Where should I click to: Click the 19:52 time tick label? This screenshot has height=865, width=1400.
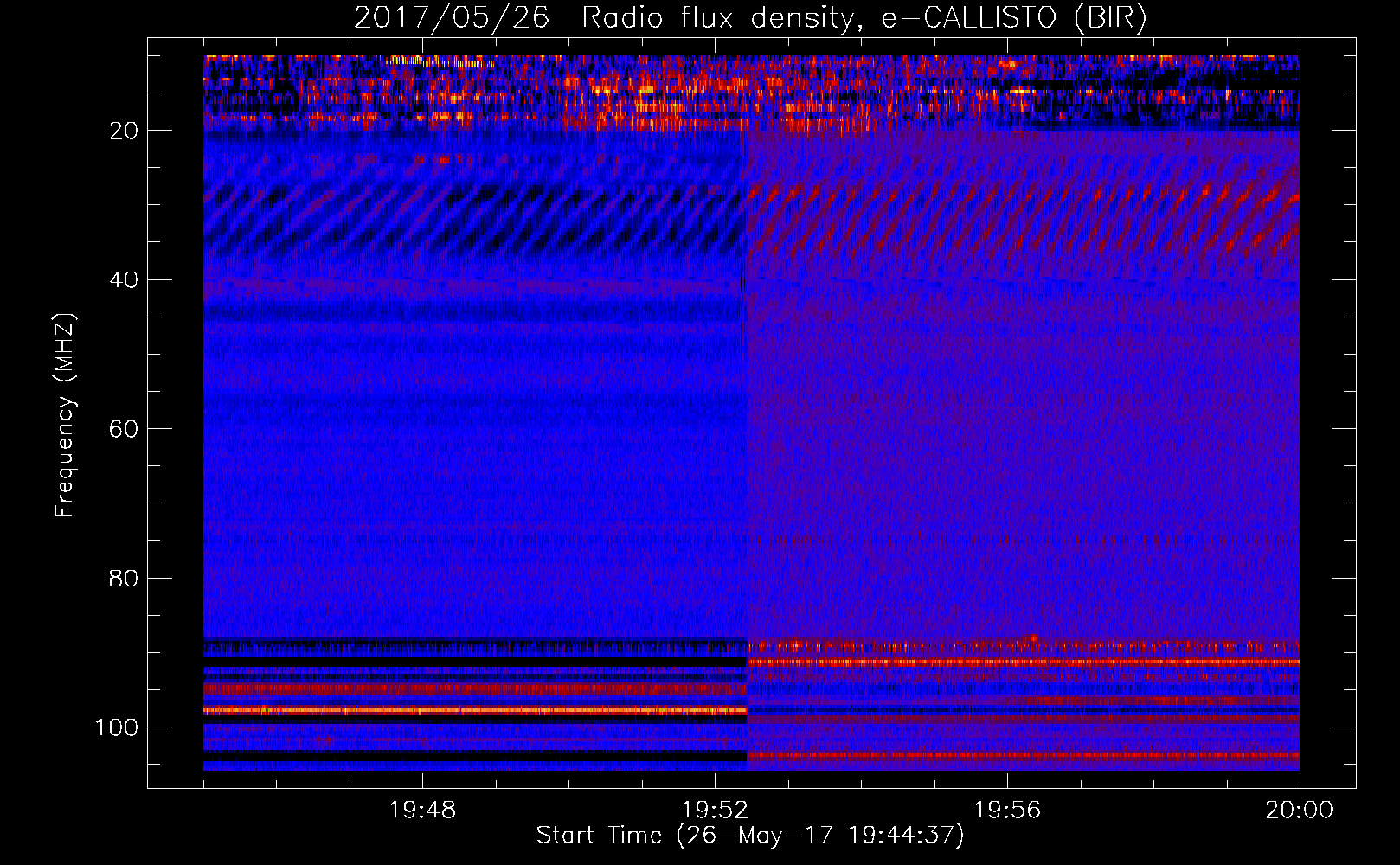[x=715, y=811]
